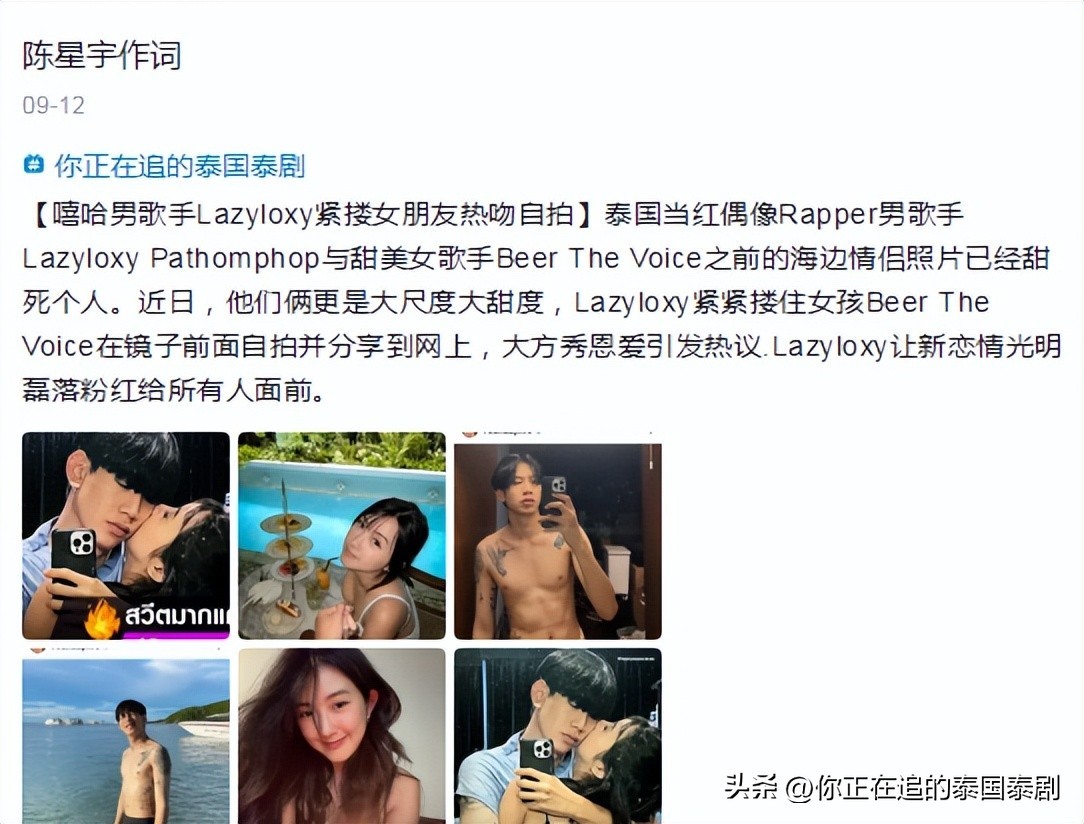Click the text Lazyloxy Pathomphop in post body
The image size is (1084, 824).
pyautogui.click(x=171, y=259)
